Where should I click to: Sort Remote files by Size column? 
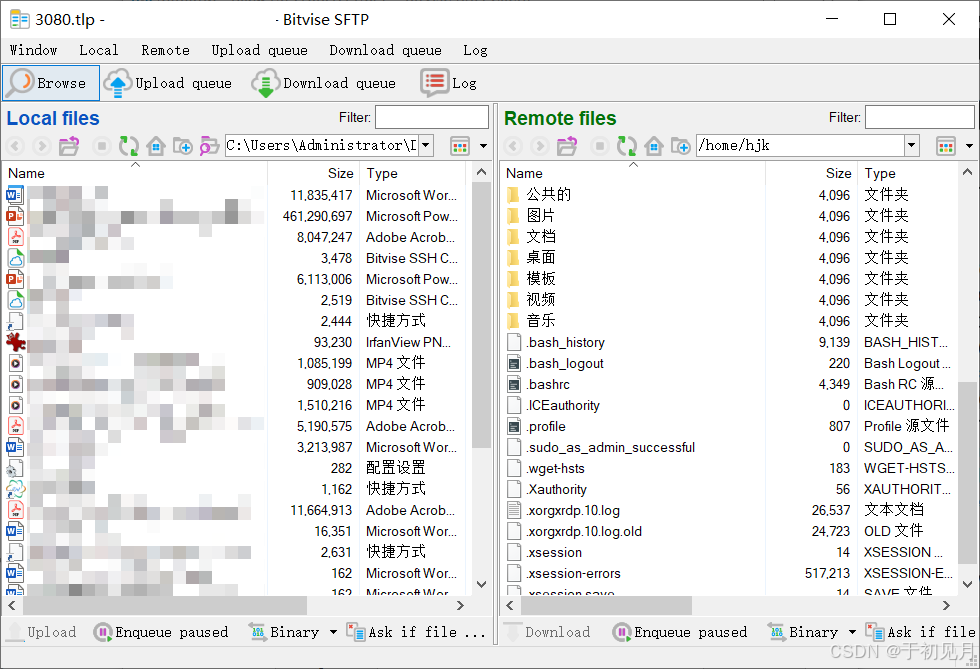pyautogui.click(x=811, y=173)
